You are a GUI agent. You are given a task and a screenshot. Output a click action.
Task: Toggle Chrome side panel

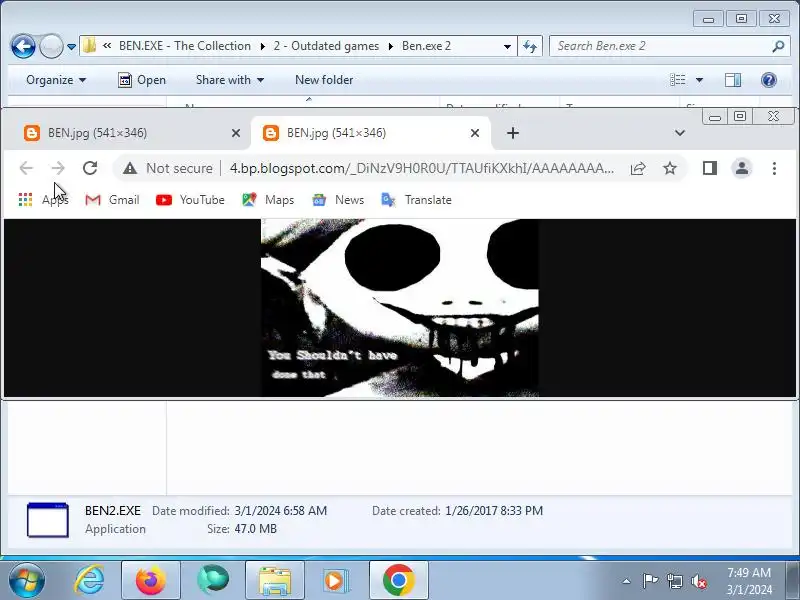[710, 168]
